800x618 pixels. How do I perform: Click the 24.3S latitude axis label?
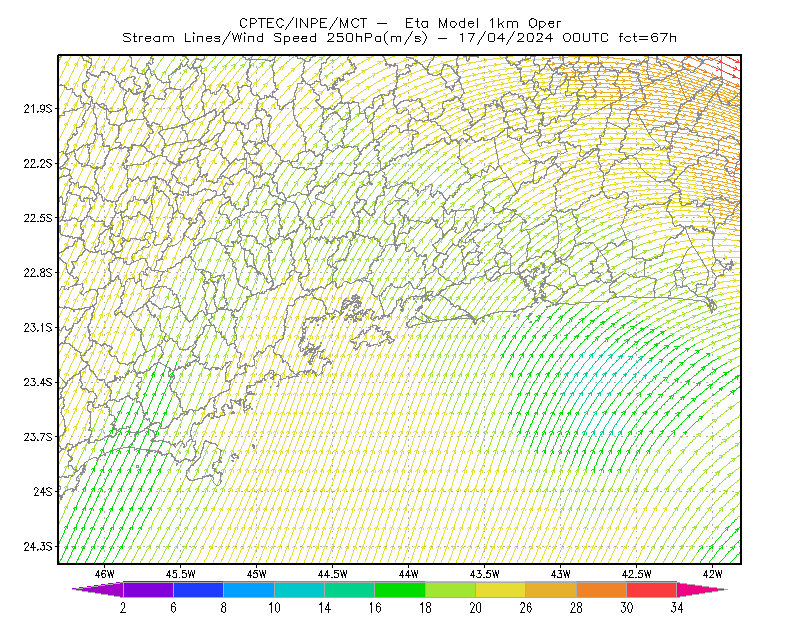pyautogui.click(x=38, y=547)
